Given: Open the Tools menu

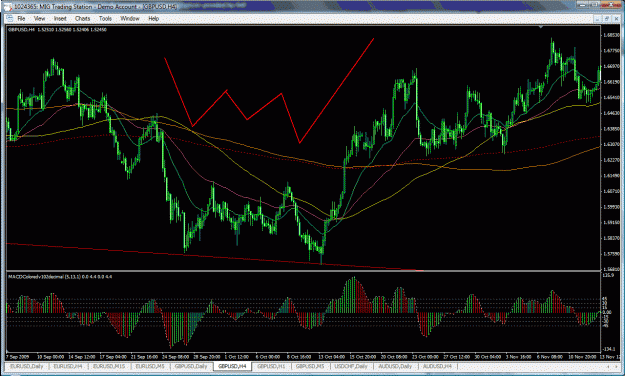Looking at the screenshot, I should pos(105,18).
